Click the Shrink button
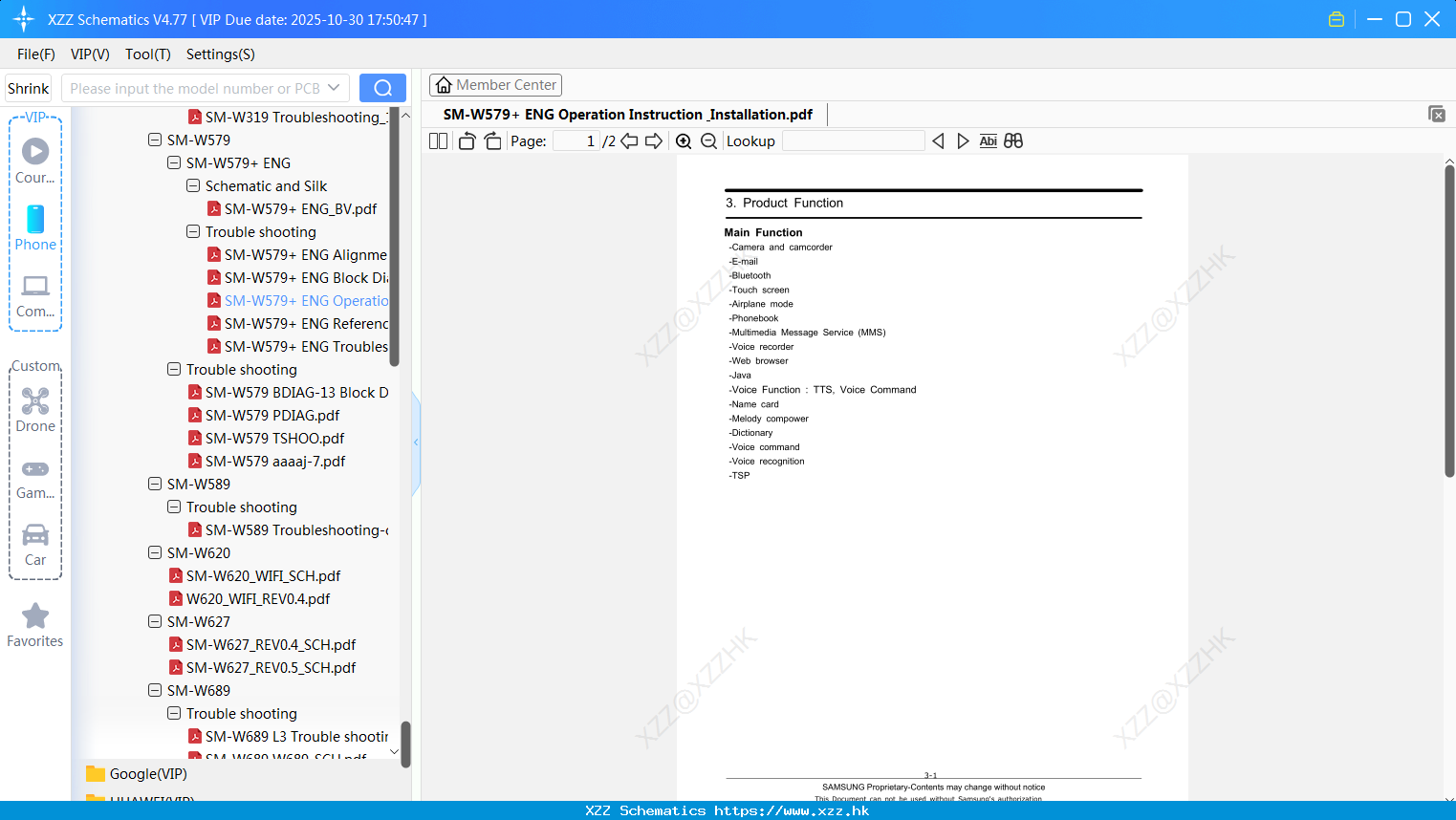The width and height of the screenshot is (1456, 820). [28, 88]
